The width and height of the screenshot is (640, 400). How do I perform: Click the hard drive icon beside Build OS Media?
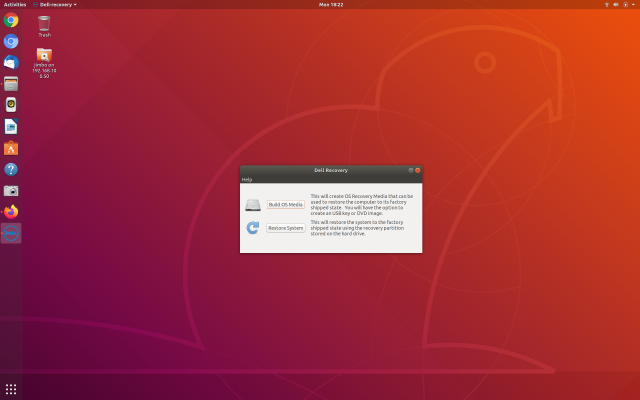pyautogui.click(x=253, y=205)
